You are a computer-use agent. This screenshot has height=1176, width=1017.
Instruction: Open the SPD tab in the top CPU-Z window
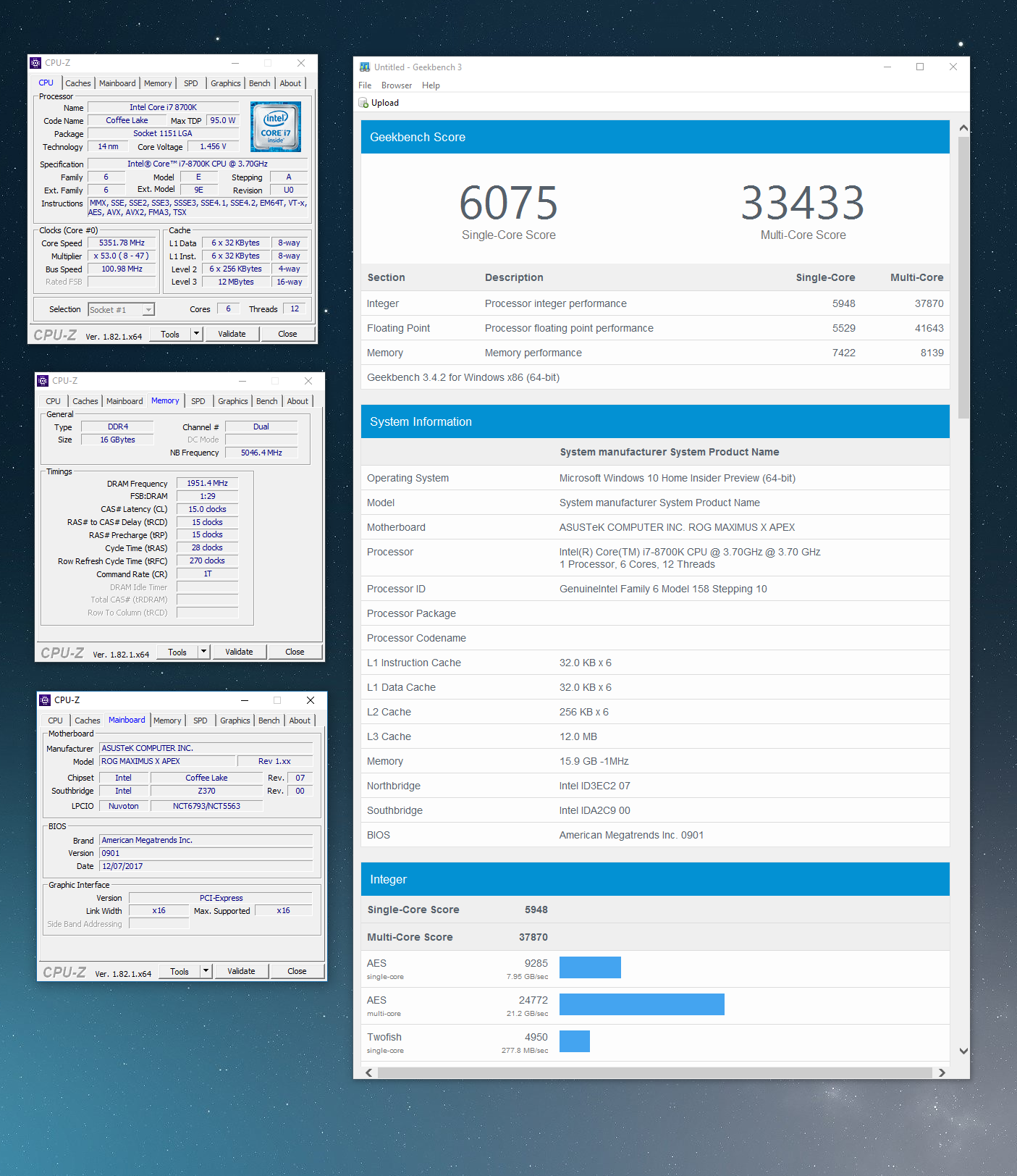[x=191, y=83]
